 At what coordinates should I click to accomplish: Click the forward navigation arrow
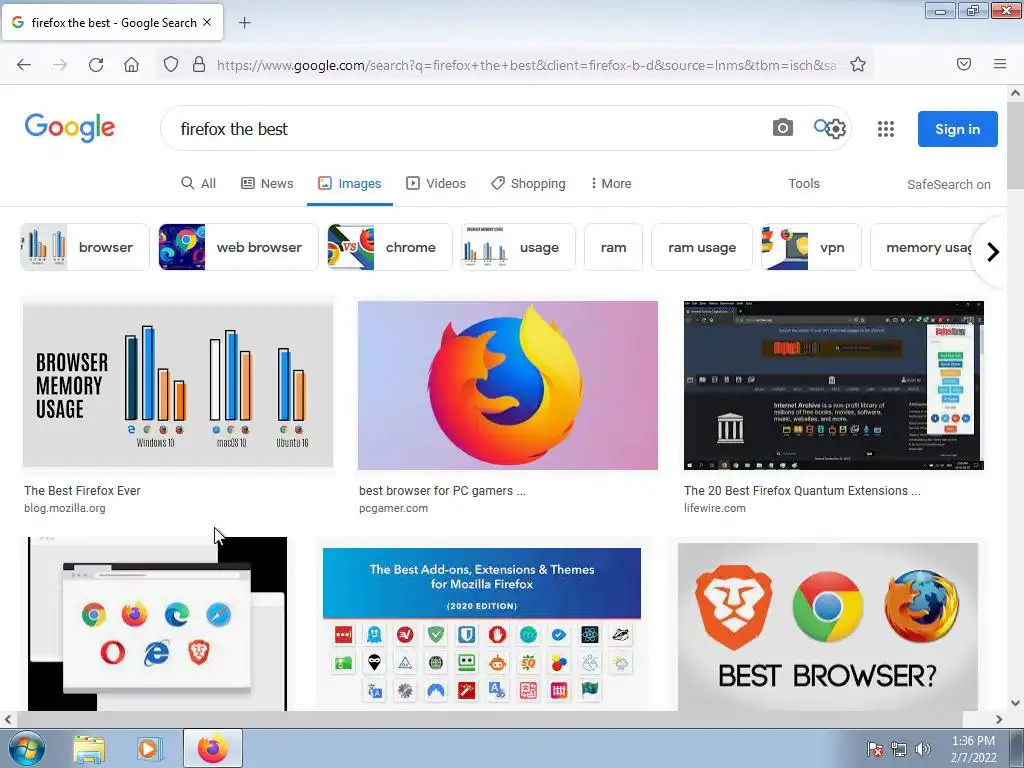60,65
